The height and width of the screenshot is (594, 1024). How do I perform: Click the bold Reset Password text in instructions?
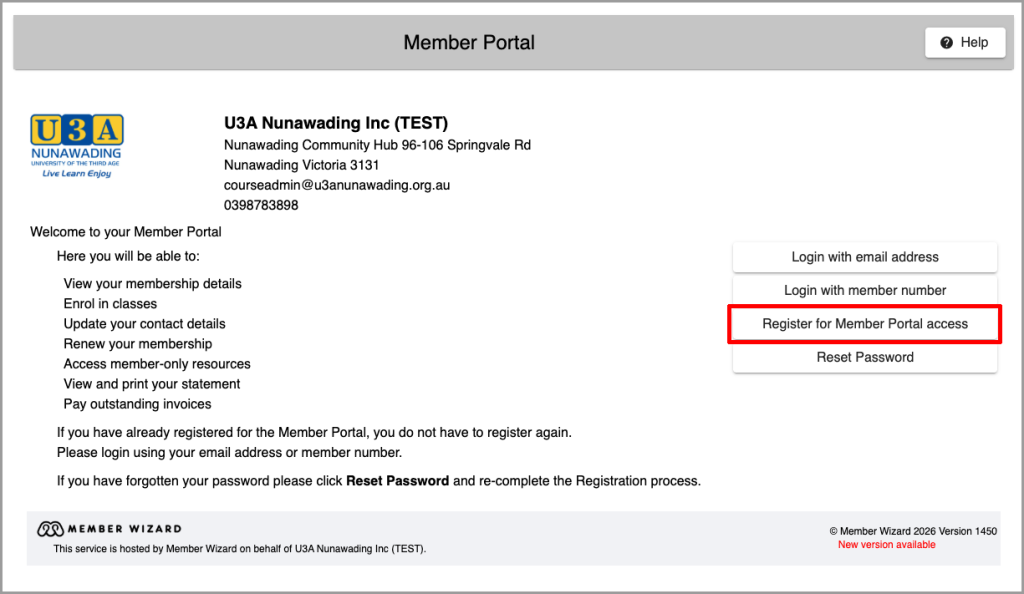(x=397, y=481)
